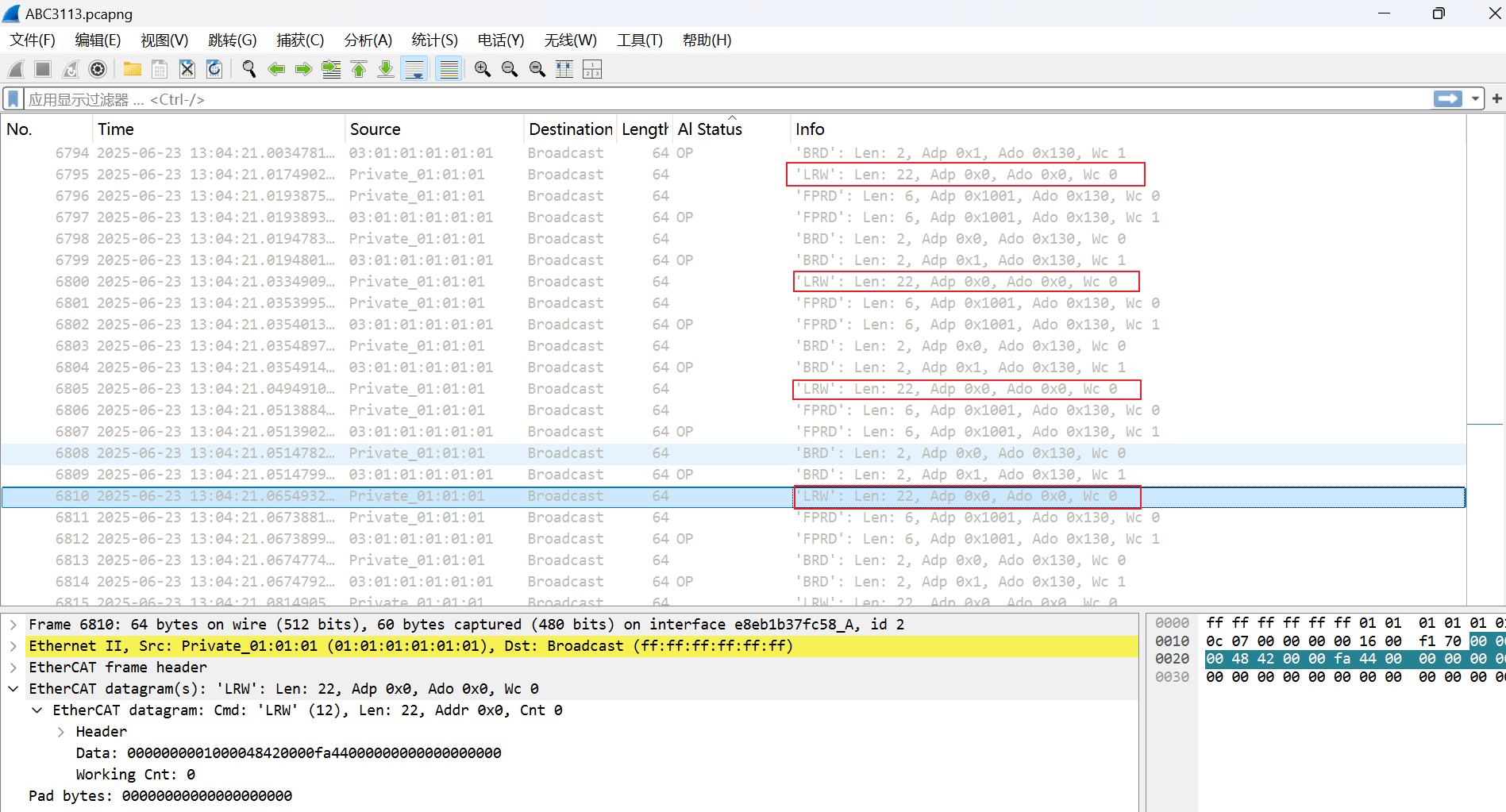Zoom in main window text

(482, 70)
